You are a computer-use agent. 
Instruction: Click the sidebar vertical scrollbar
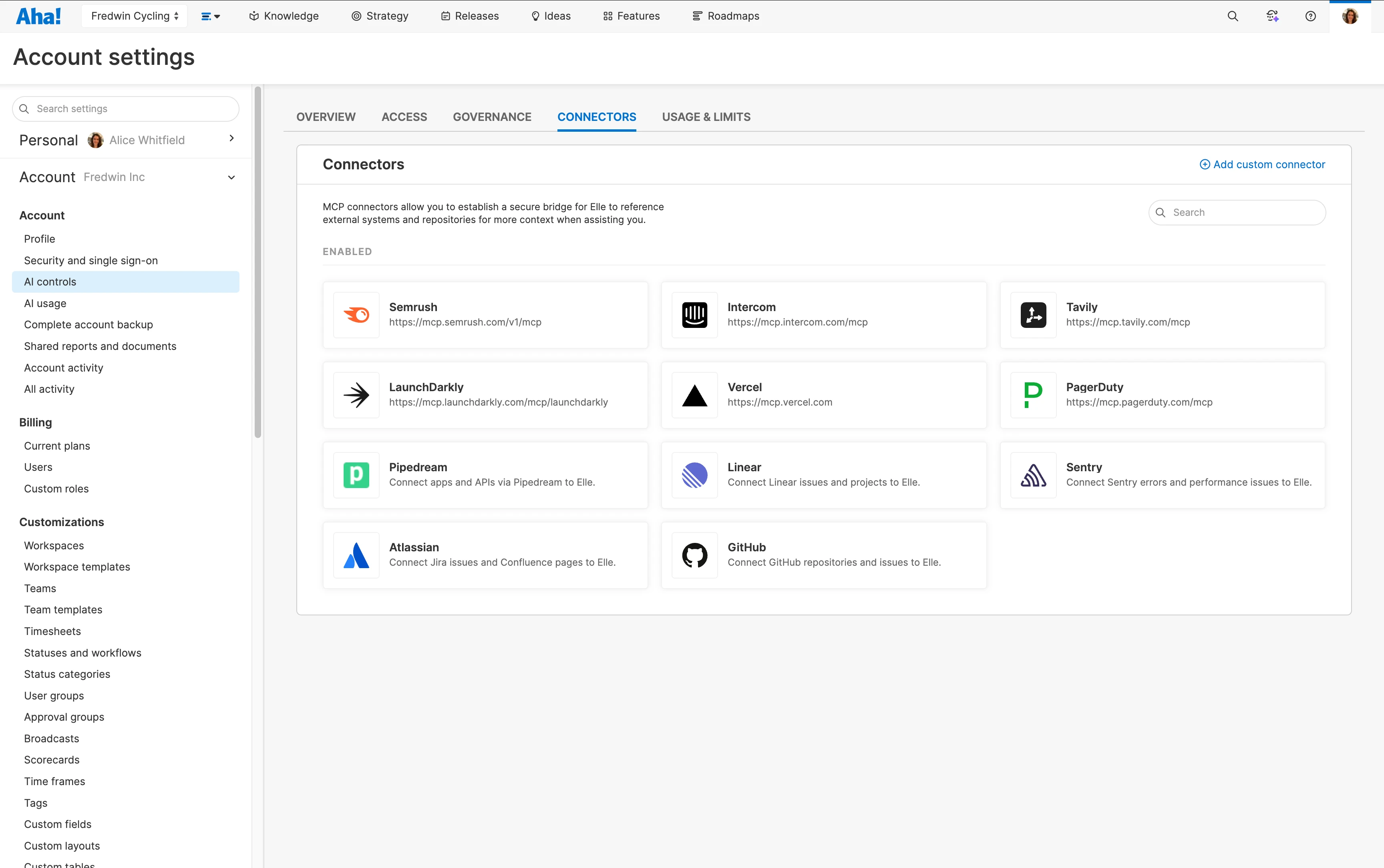coord(258,262)
